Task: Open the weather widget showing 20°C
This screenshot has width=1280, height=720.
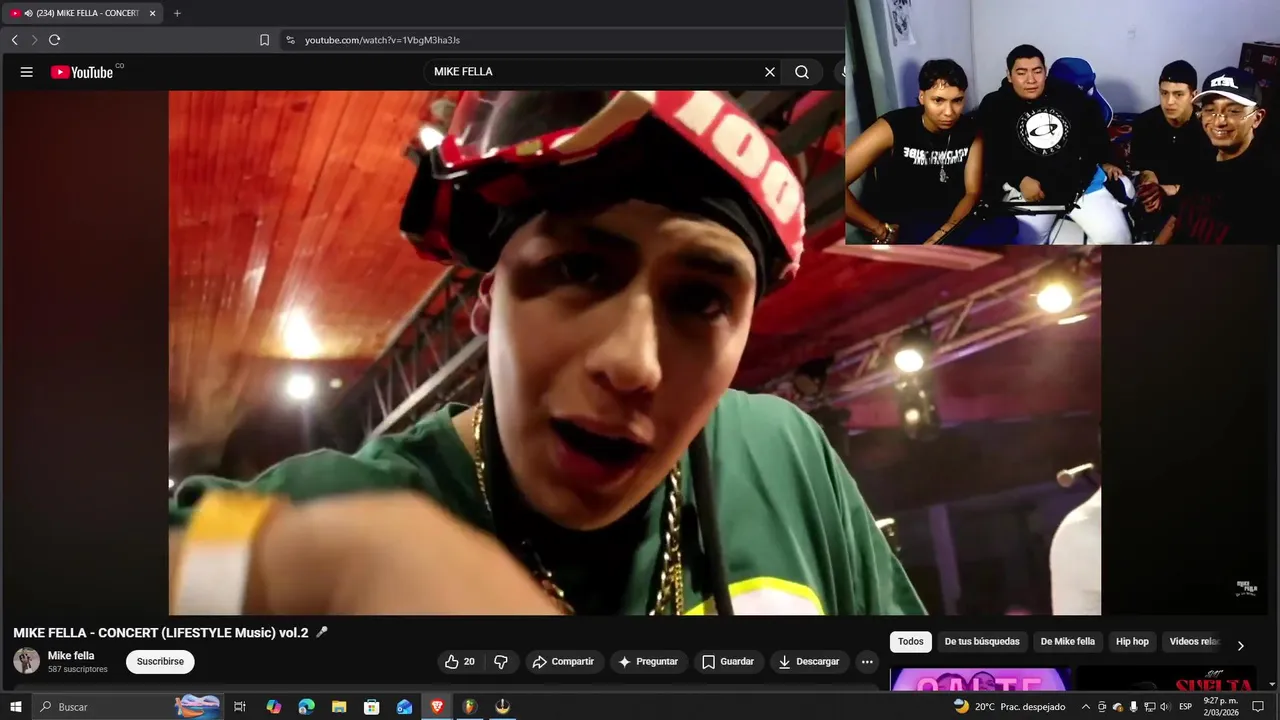Action: click(x=1008, y=706)
